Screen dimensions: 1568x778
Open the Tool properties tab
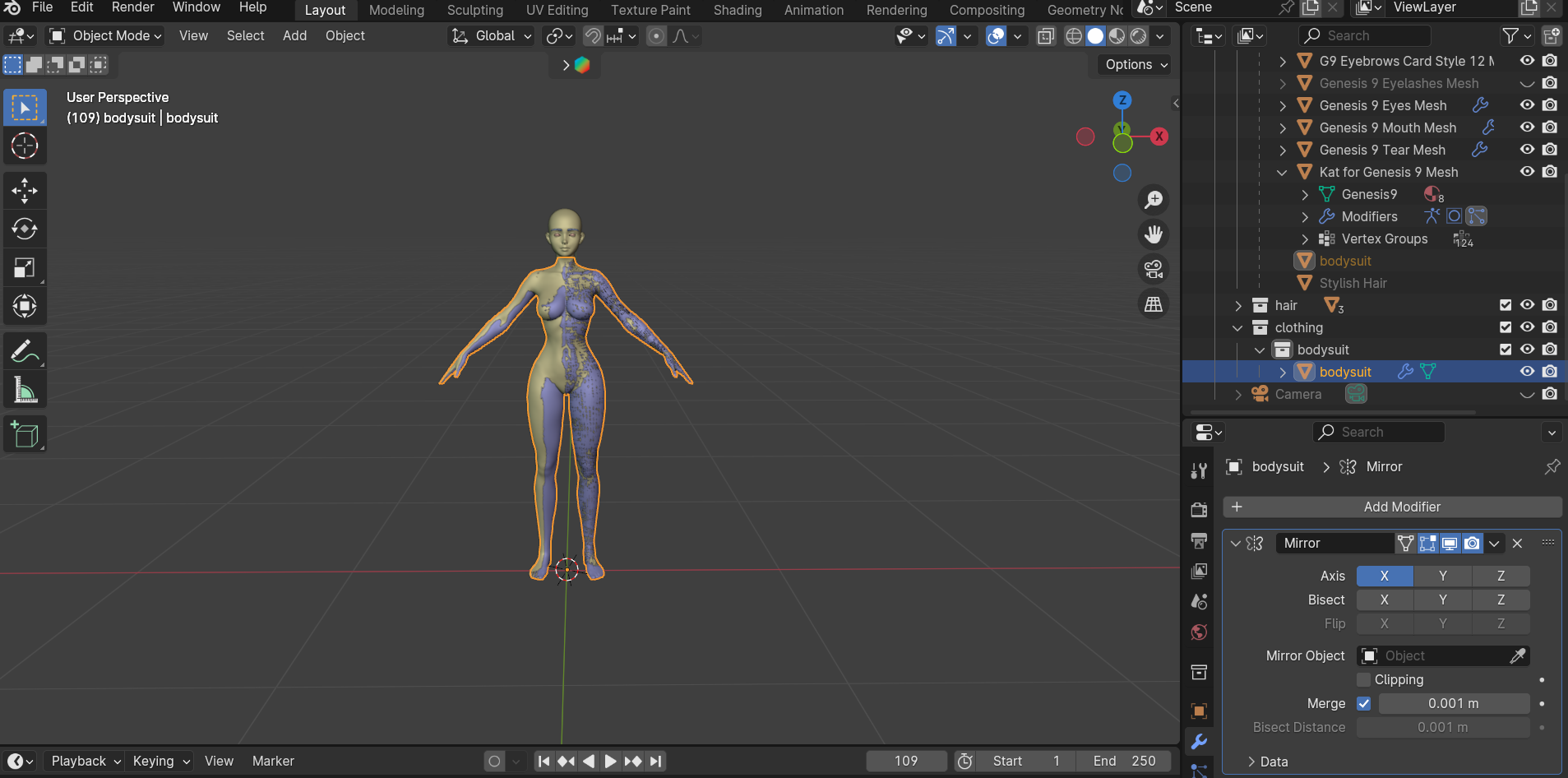1199,470
